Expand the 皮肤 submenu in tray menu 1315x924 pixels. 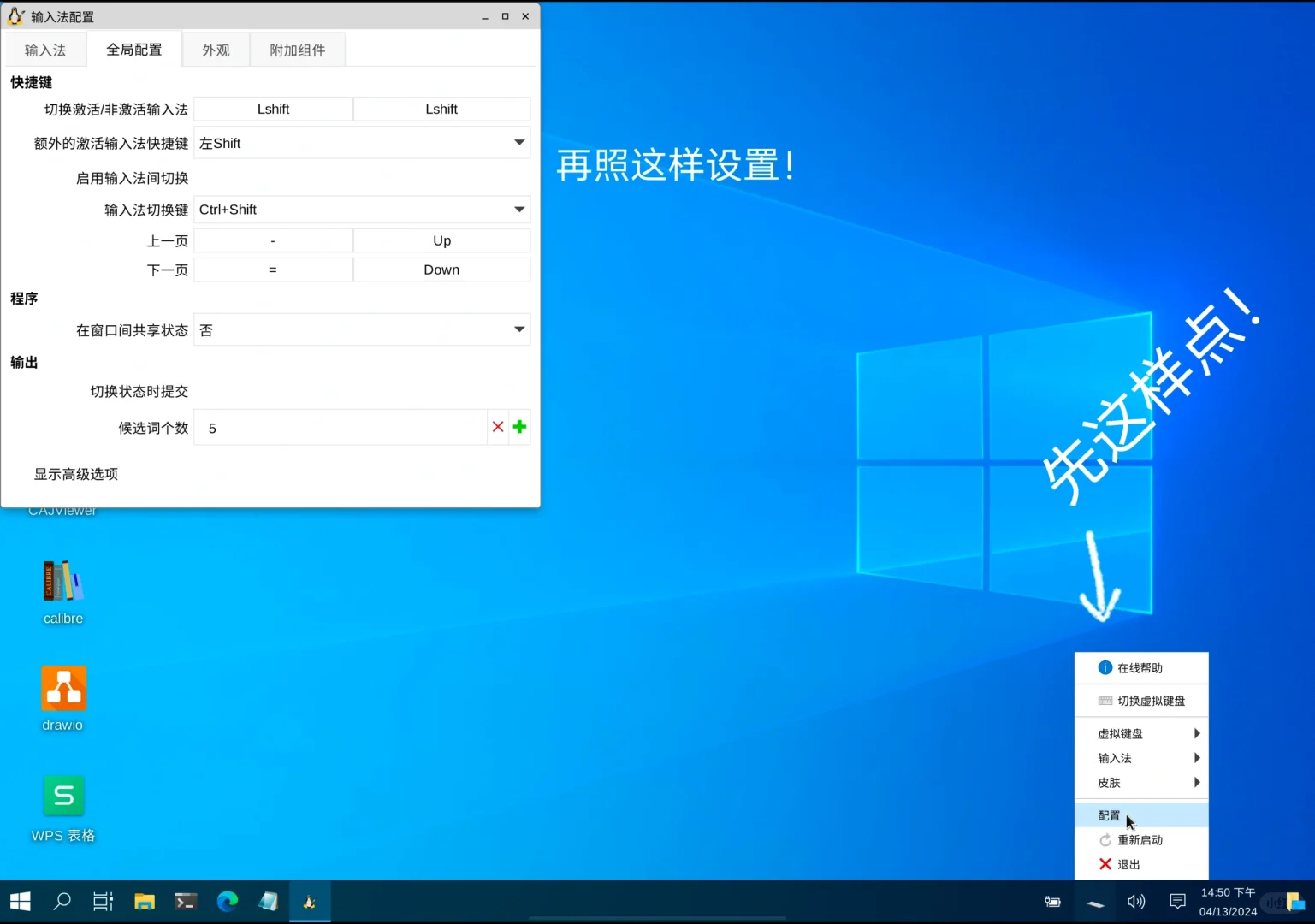point(1141,783)
